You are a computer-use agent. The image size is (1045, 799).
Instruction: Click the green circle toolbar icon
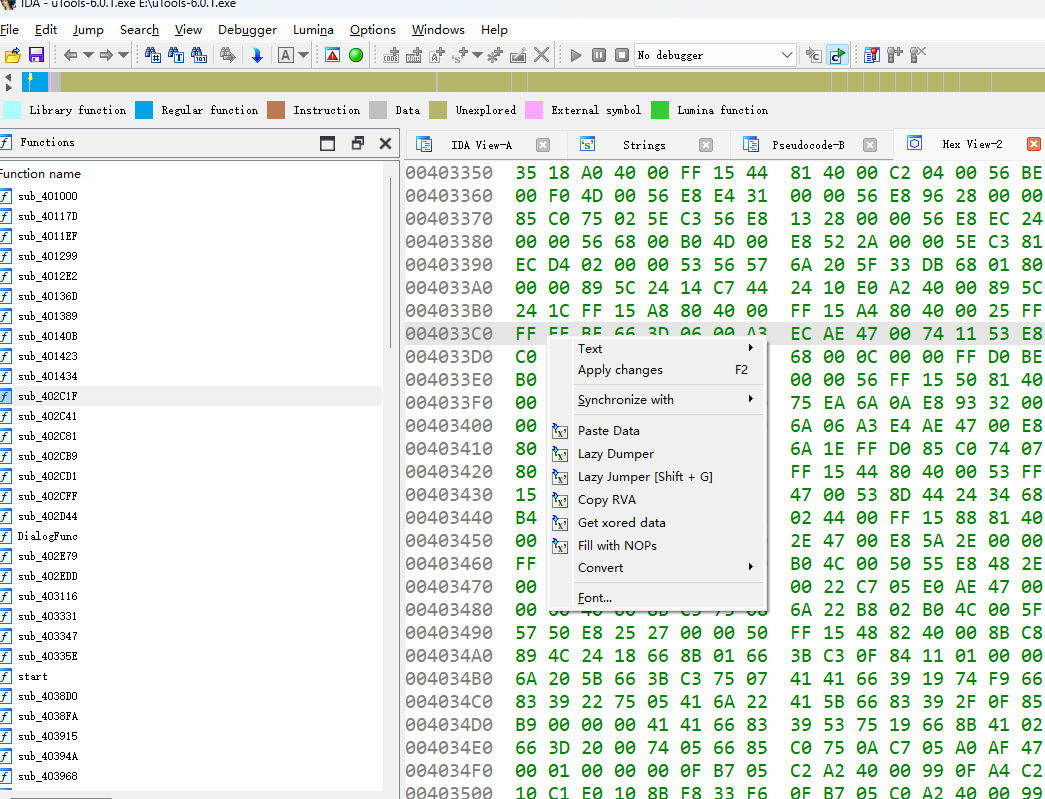point(355,55)
